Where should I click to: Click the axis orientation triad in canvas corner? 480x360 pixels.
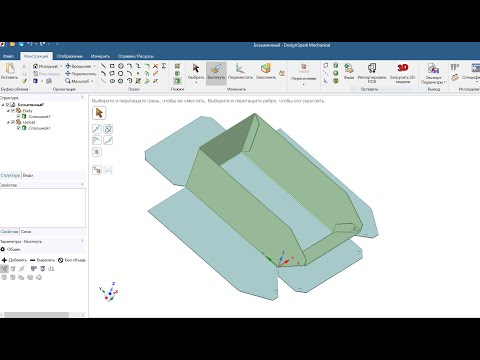(x=109, y=292)
